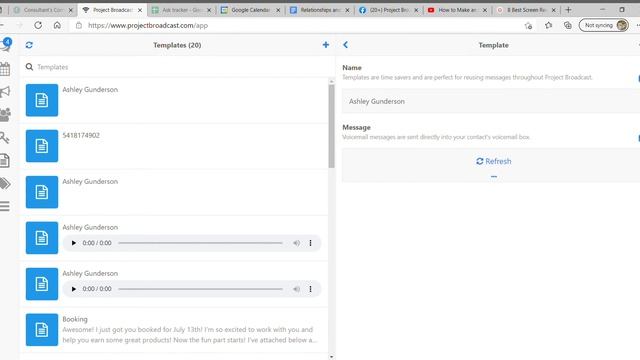This screenshot has width=640, height=360.
Task: Click the scrollbar down arrow in templates list
Action: 331,357
